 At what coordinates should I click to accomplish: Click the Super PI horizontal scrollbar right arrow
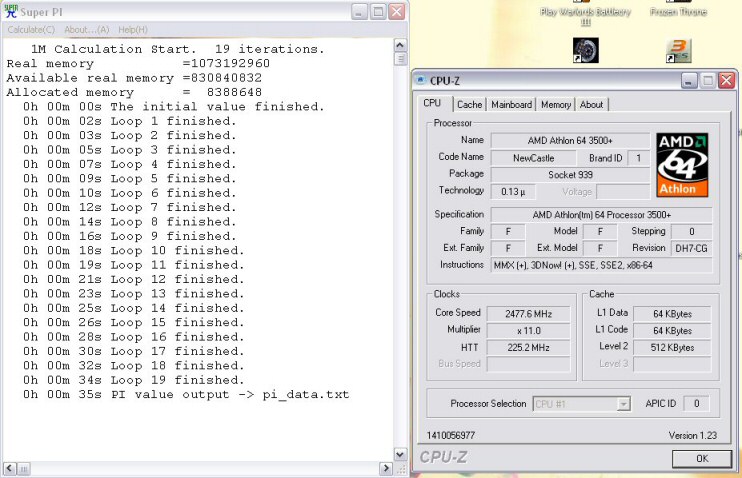(x=386, y=469)
